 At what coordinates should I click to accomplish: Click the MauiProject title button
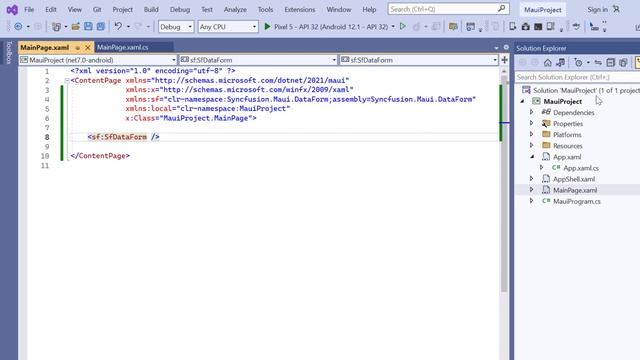[x=542, y=9]
